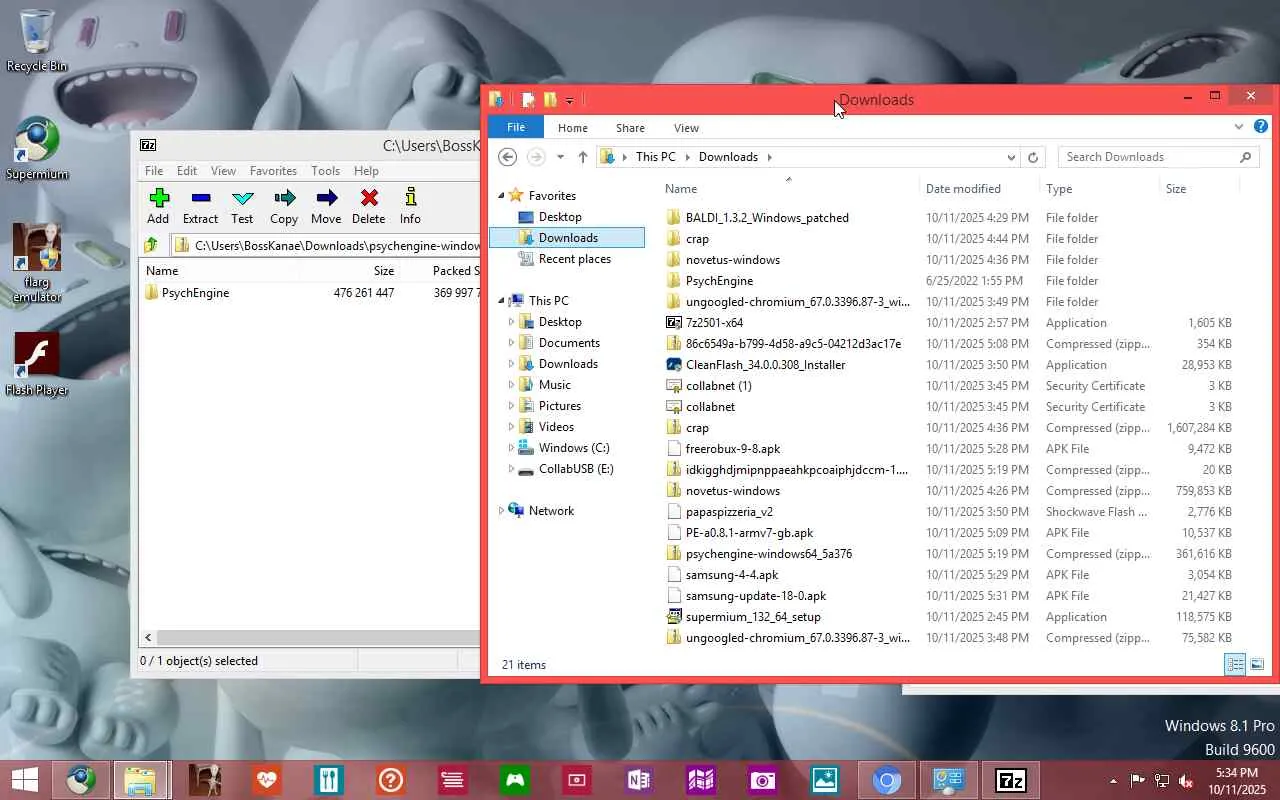Select supermium_132_64_setup file

753,617
